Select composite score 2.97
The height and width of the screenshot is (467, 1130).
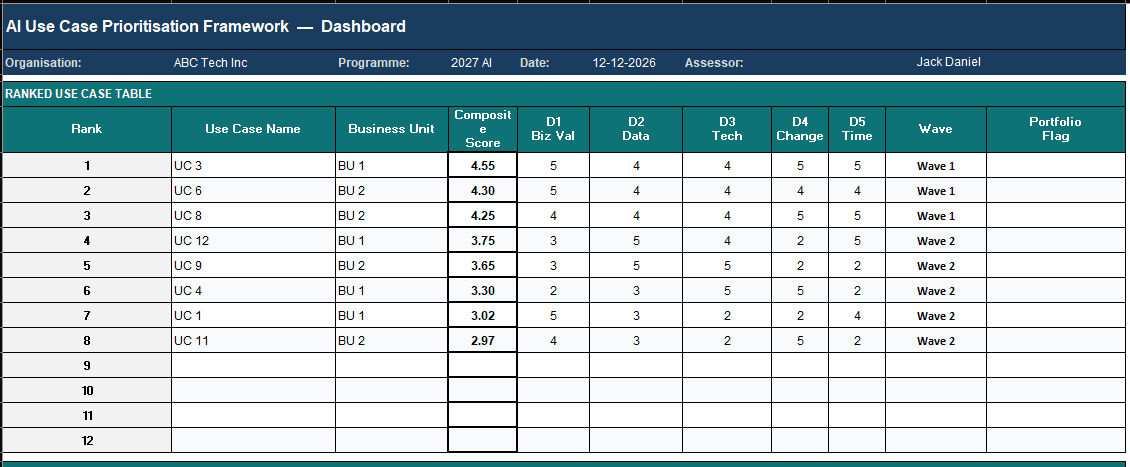[483, 341]
